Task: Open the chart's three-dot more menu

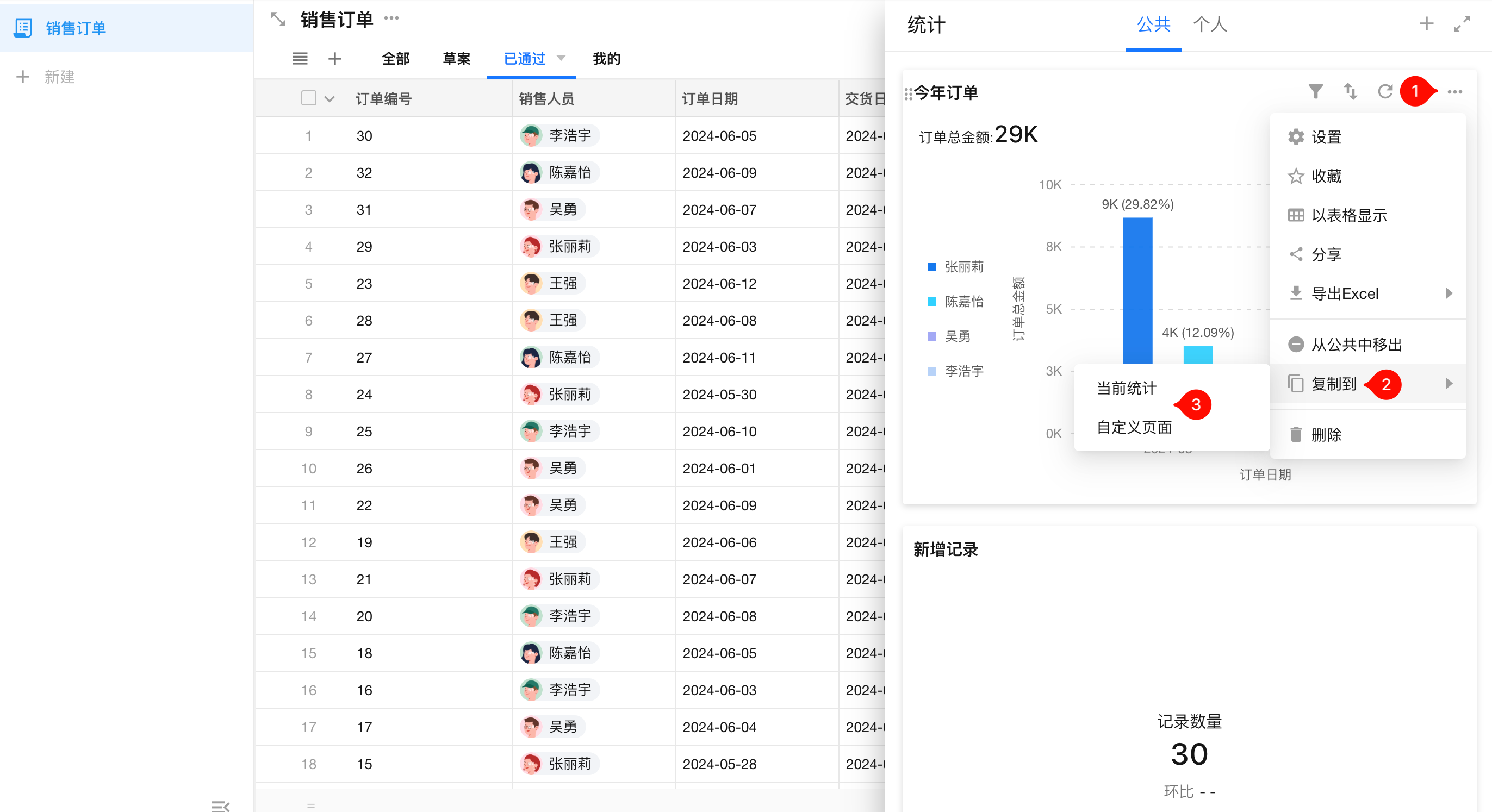Action: click(x=1454, y=92)
